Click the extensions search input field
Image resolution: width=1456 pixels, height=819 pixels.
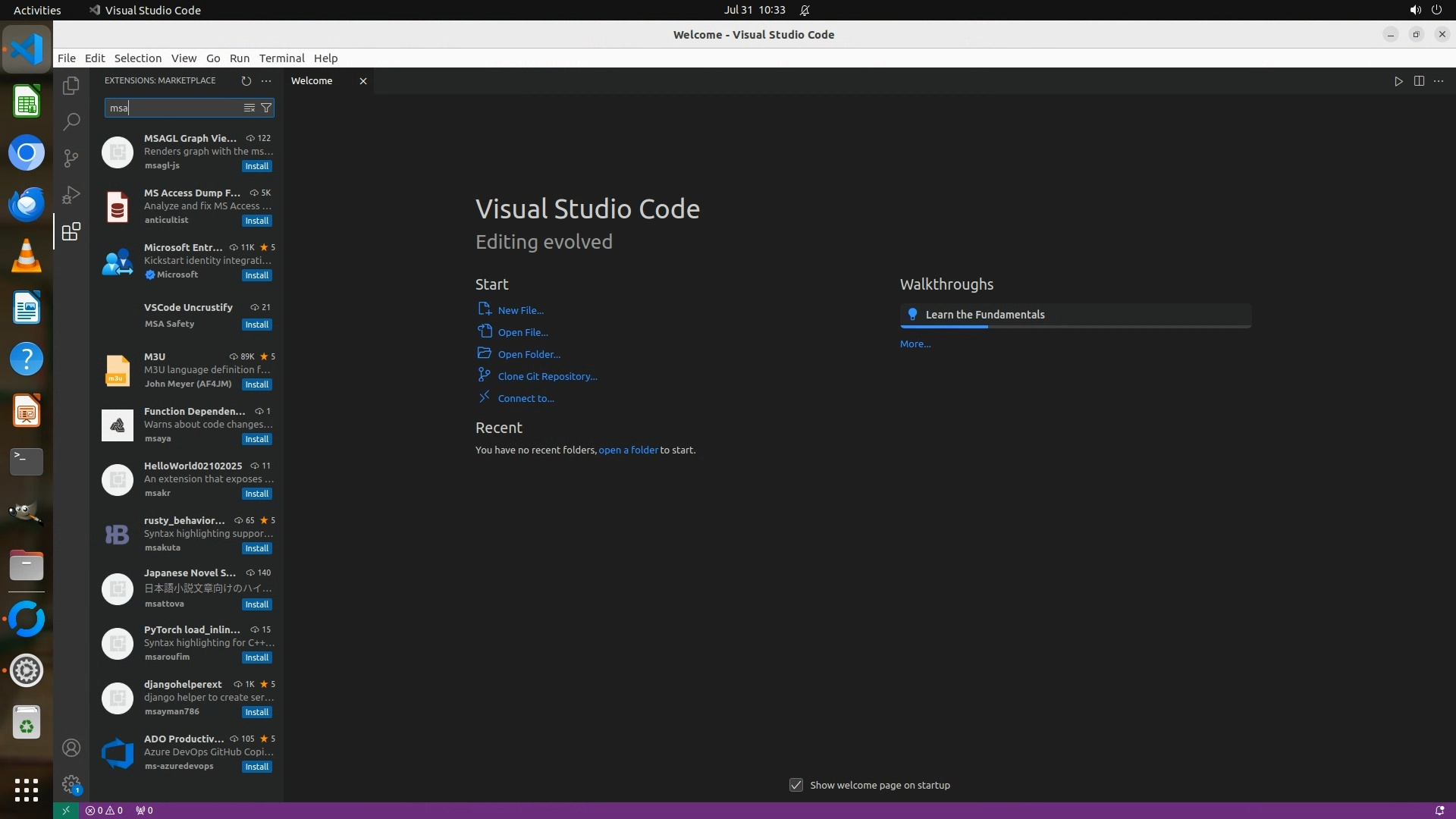[x=174, y=108]
